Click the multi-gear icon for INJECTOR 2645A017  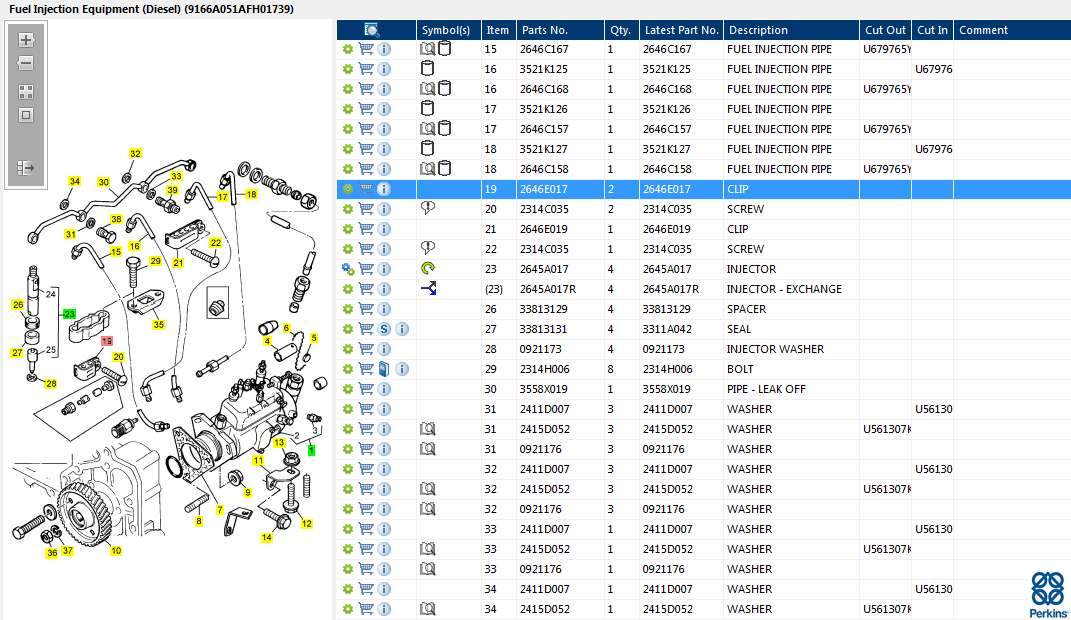click(348, 269)
